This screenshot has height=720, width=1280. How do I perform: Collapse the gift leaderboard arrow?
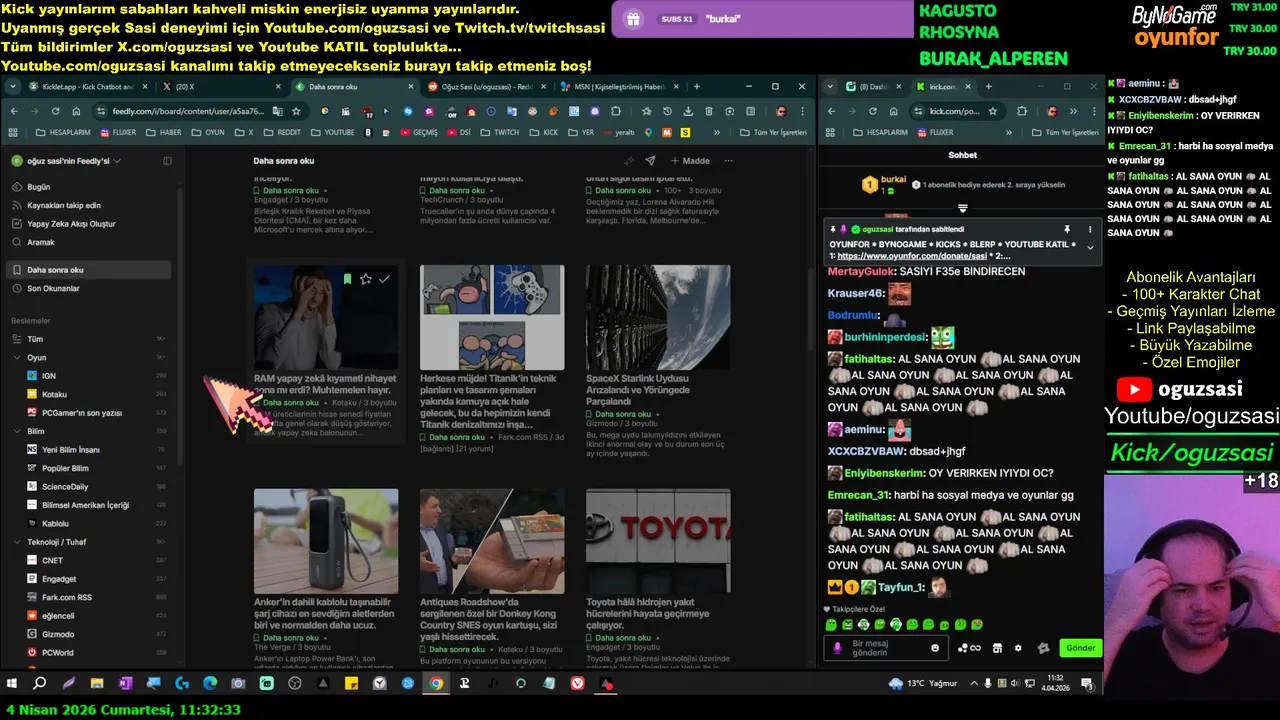(962, 208)
